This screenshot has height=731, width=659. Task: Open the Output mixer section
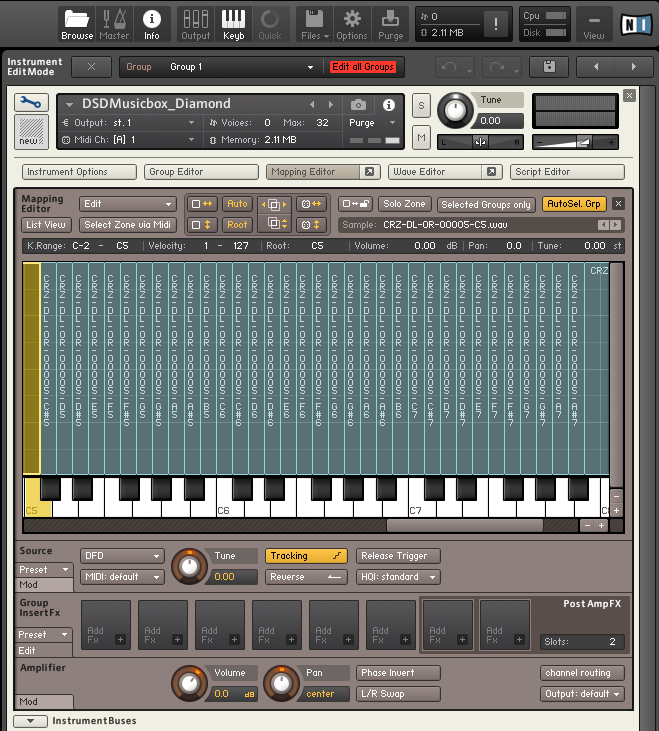tap(195, 25)
